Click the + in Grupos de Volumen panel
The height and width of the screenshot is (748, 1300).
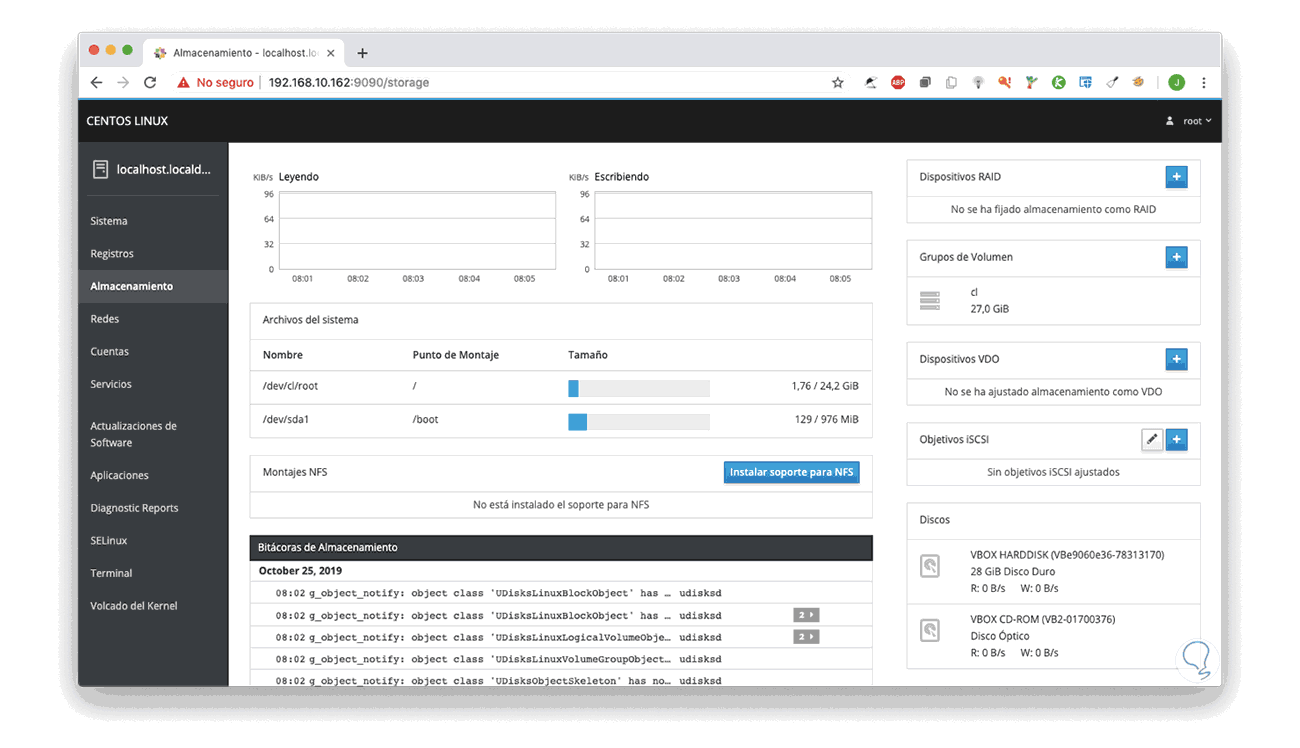pyautogui.click(x=1176, y=257)
